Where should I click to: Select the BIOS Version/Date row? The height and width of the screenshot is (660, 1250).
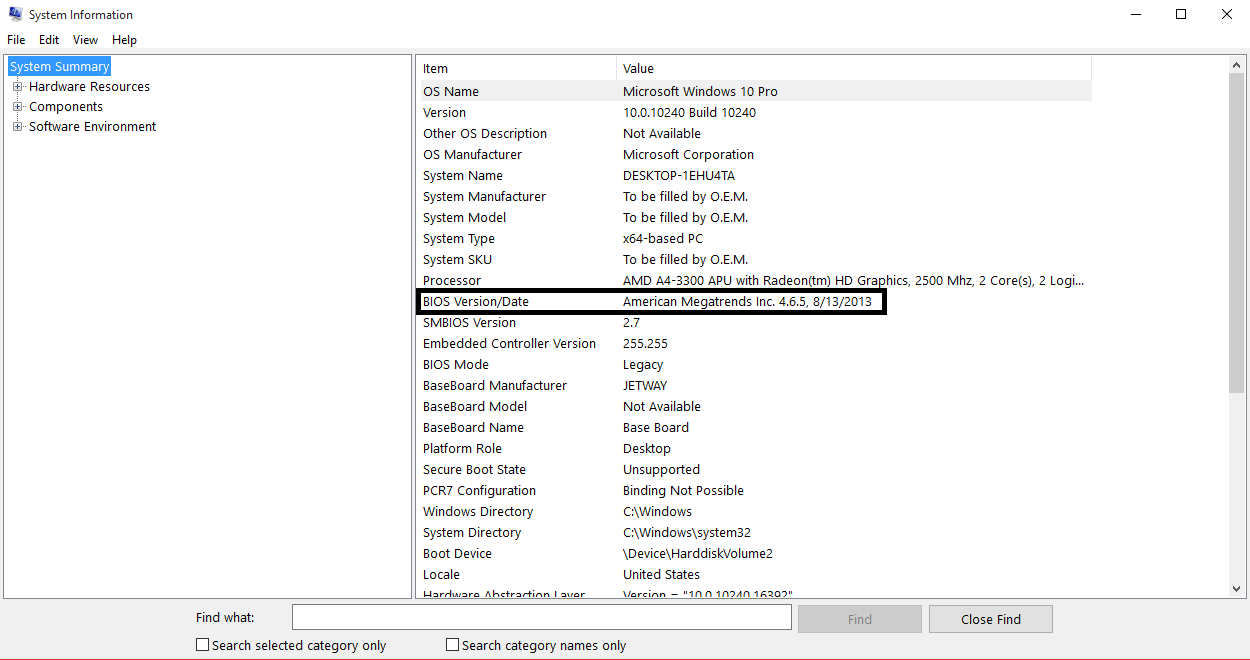coord(650,302)
